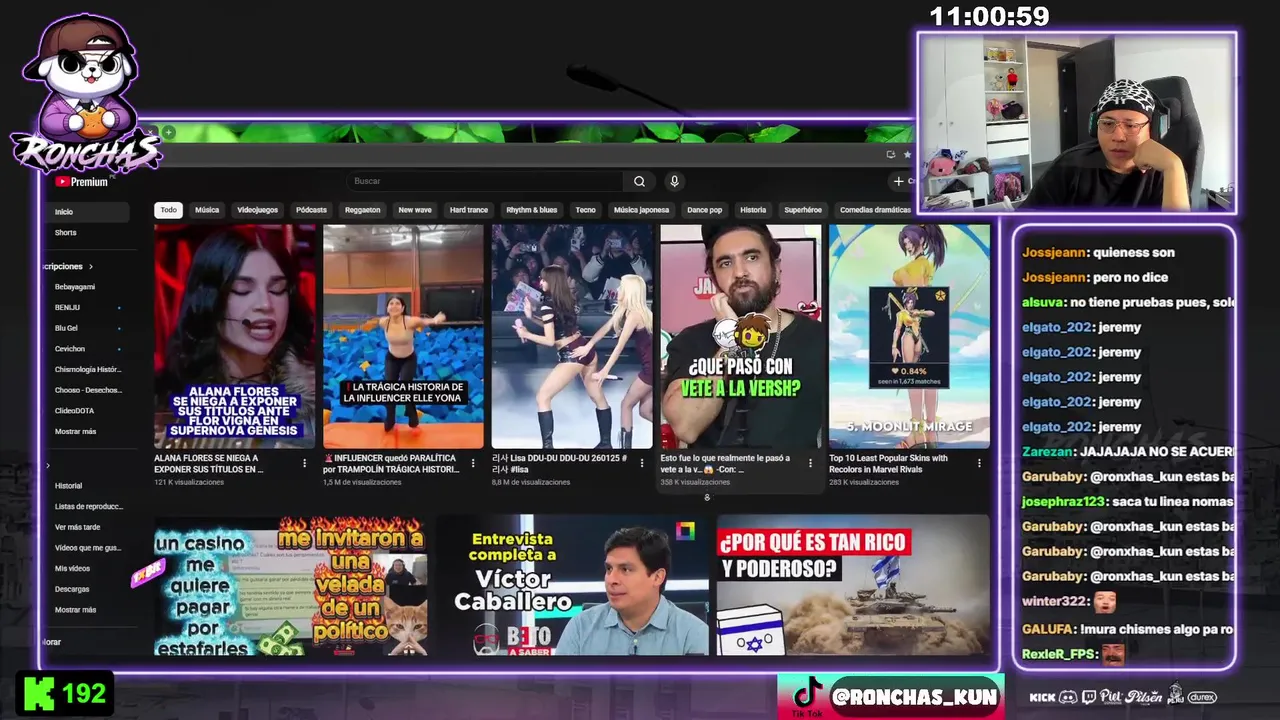Click the Discord icon in bottom overlay
This screenshot has width=1280, height=720.
(1068, 697)
